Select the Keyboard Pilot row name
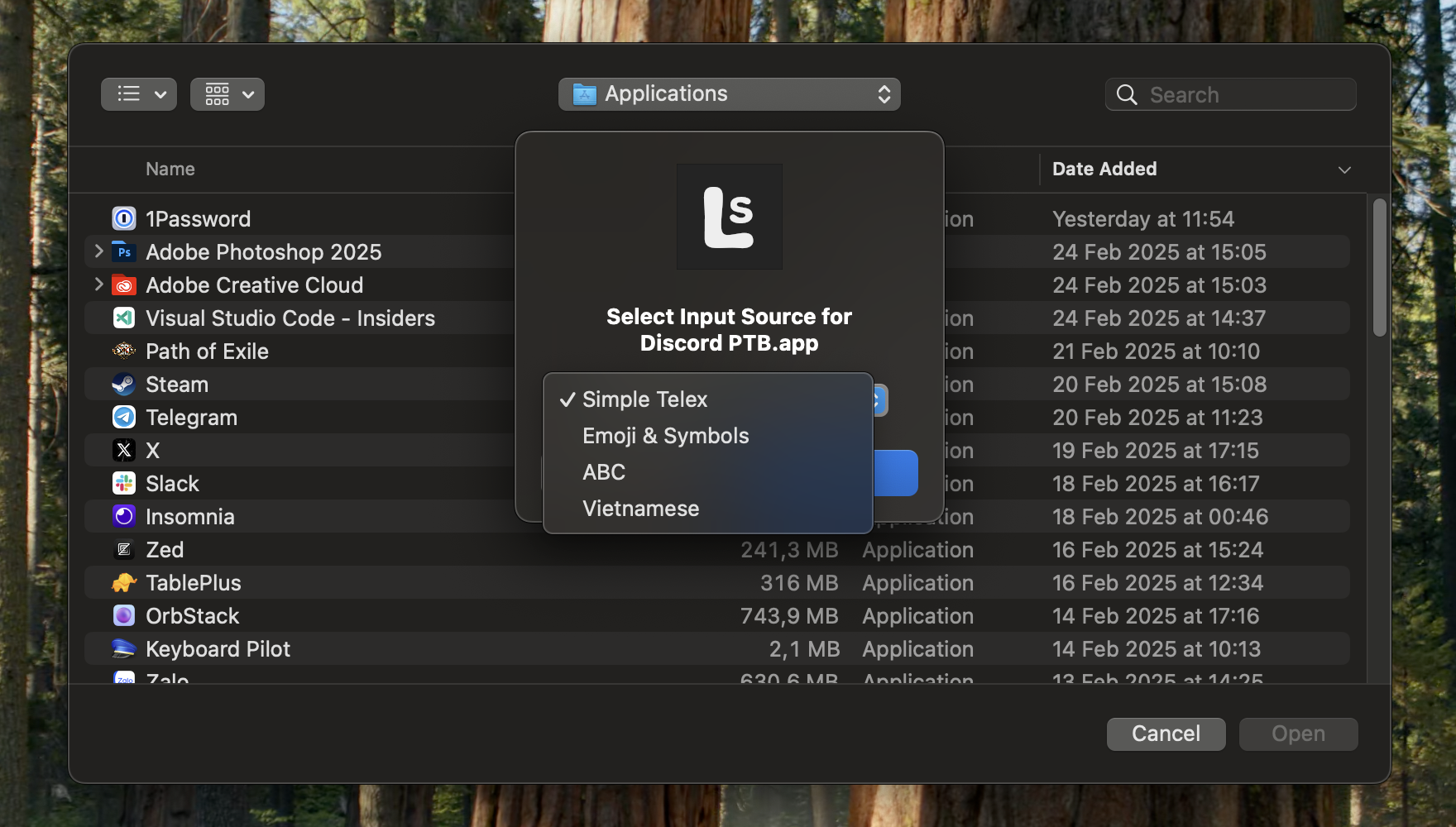This screenshot has height=827, width=1456. (218, 649)
